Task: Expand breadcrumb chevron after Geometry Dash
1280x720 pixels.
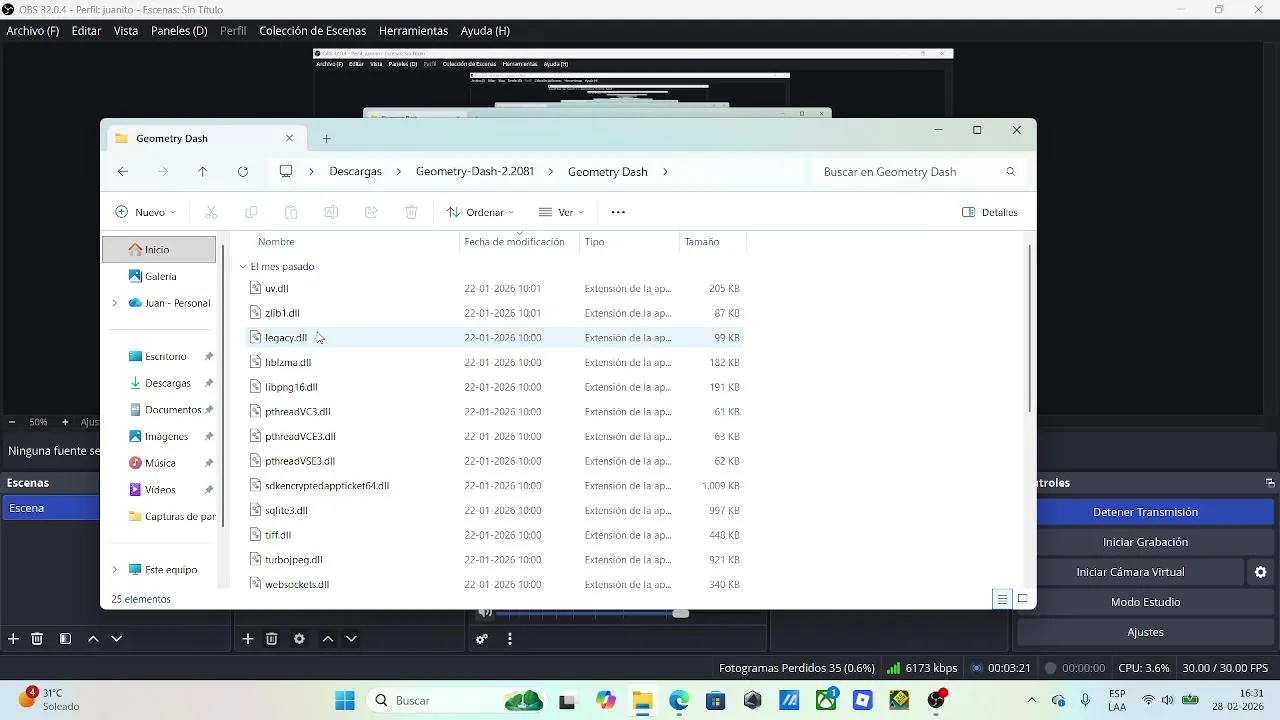Action: (665, 172)
